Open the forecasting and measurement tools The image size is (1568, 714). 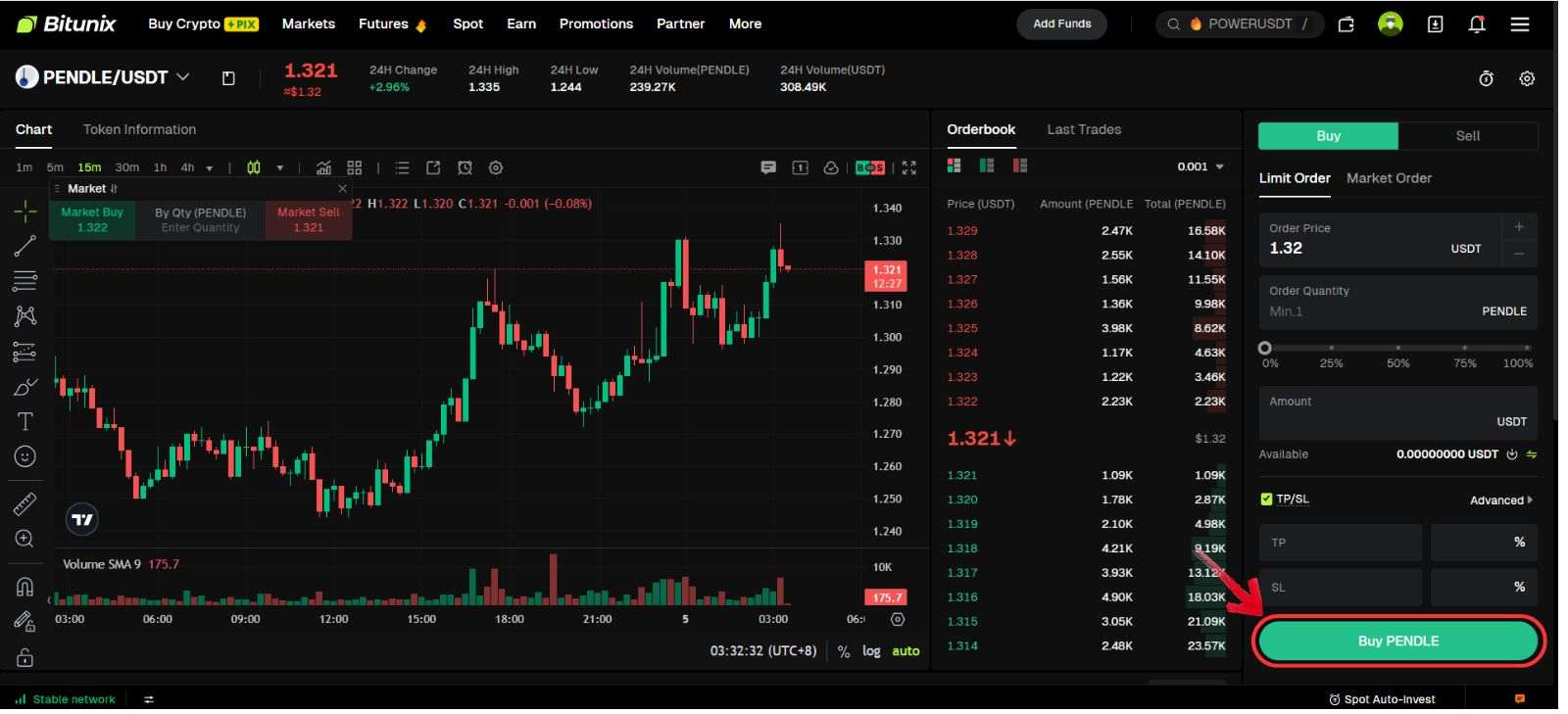coord(25,352)
